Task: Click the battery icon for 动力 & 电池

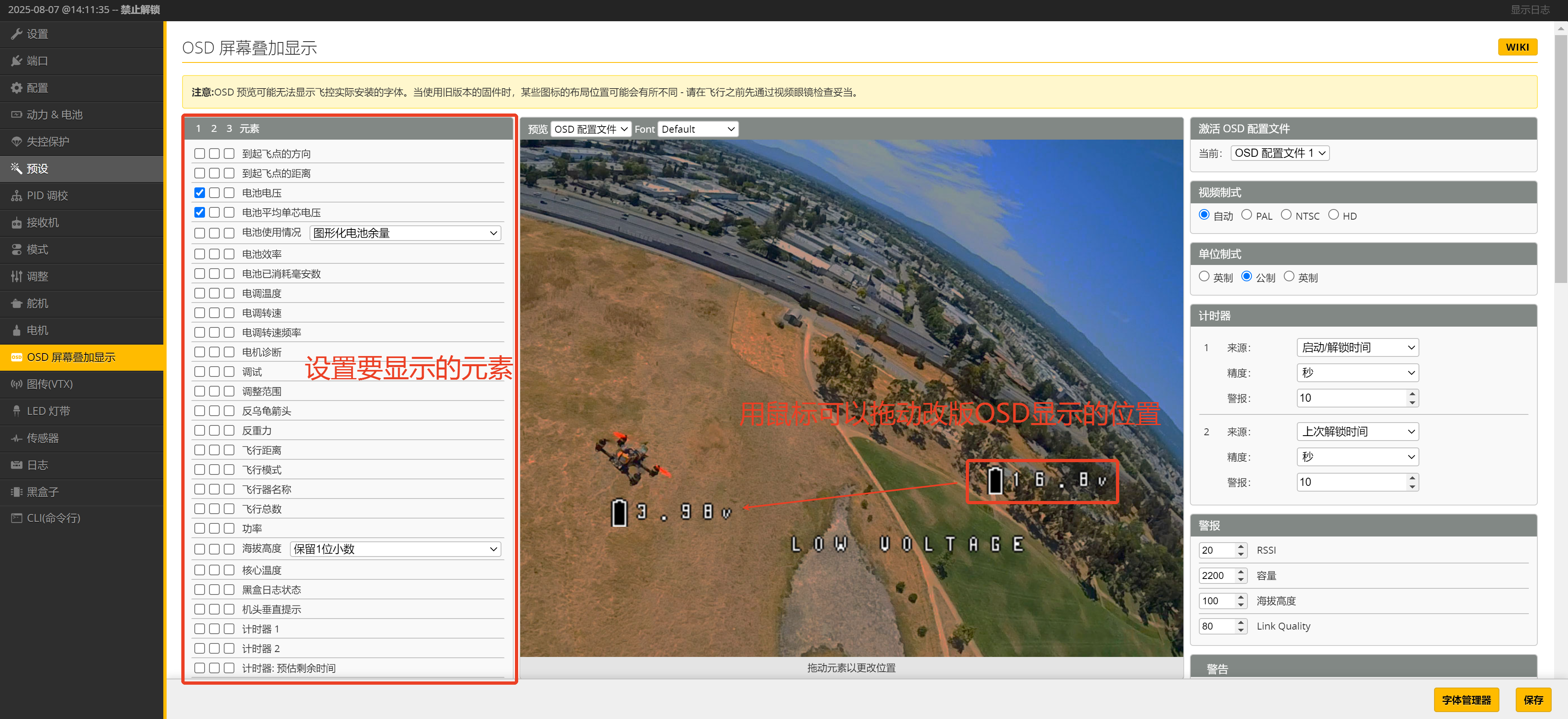Action: pos(16,114)
